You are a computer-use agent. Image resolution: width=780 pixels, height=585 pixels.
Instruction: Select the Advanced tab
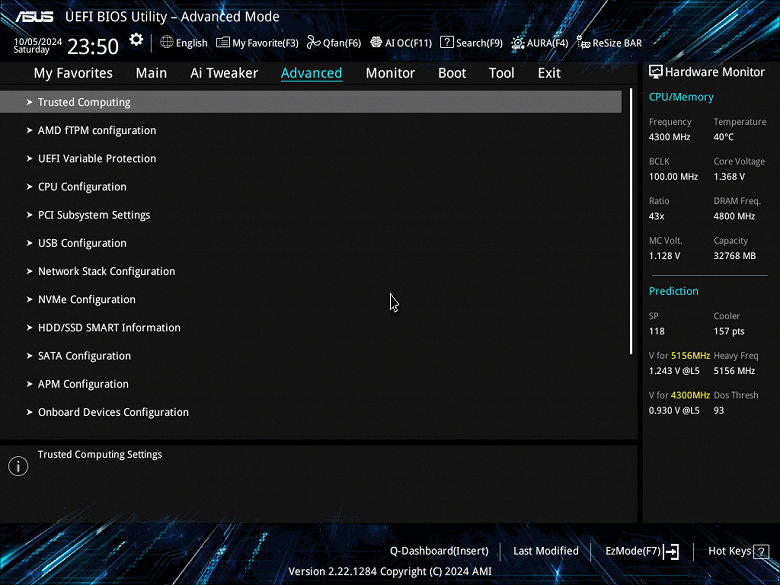[311, 73]
